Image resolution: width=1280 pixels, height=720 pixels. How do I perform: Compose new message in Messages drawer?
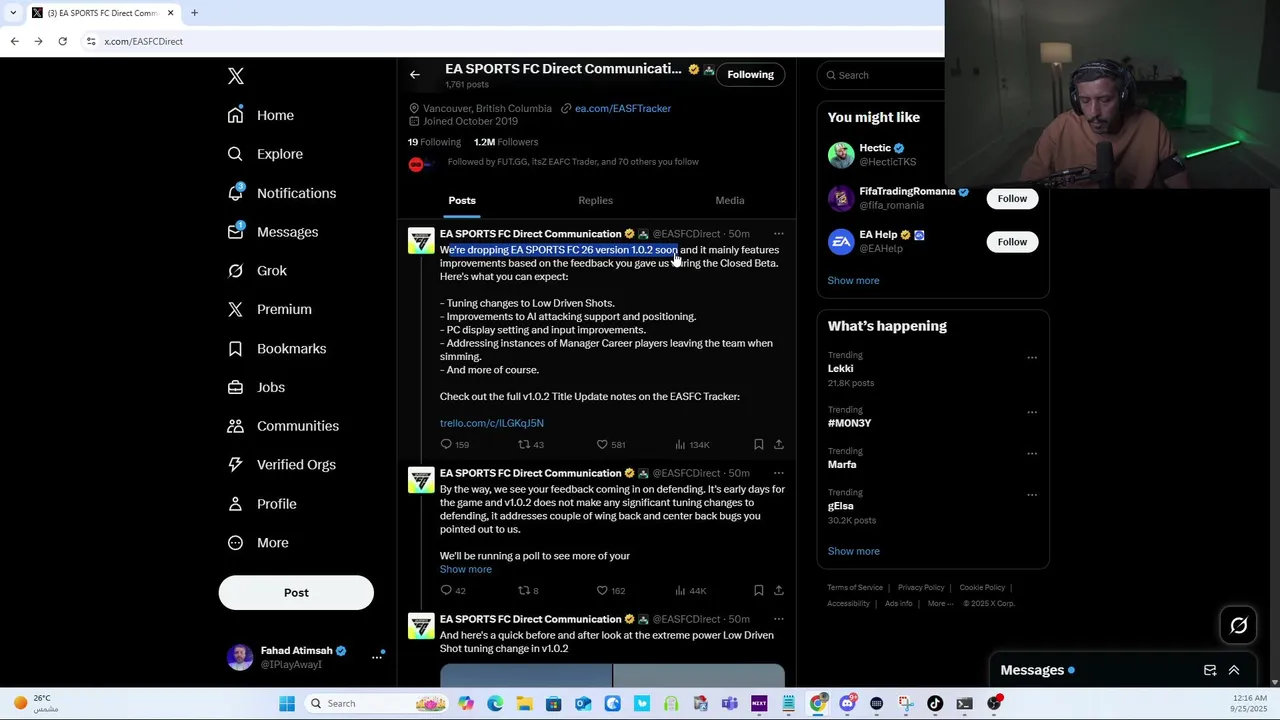click(x=1210, y=671)
